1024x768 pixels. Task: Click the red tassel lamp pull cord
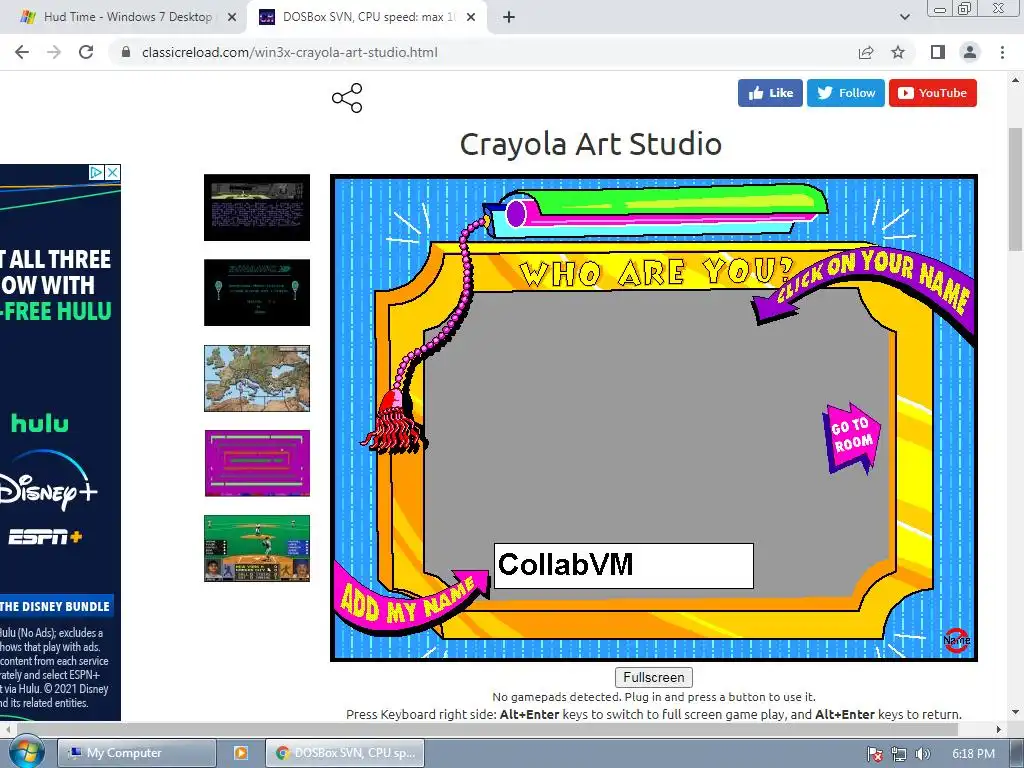pyautogui.click(x=395, y=421)
